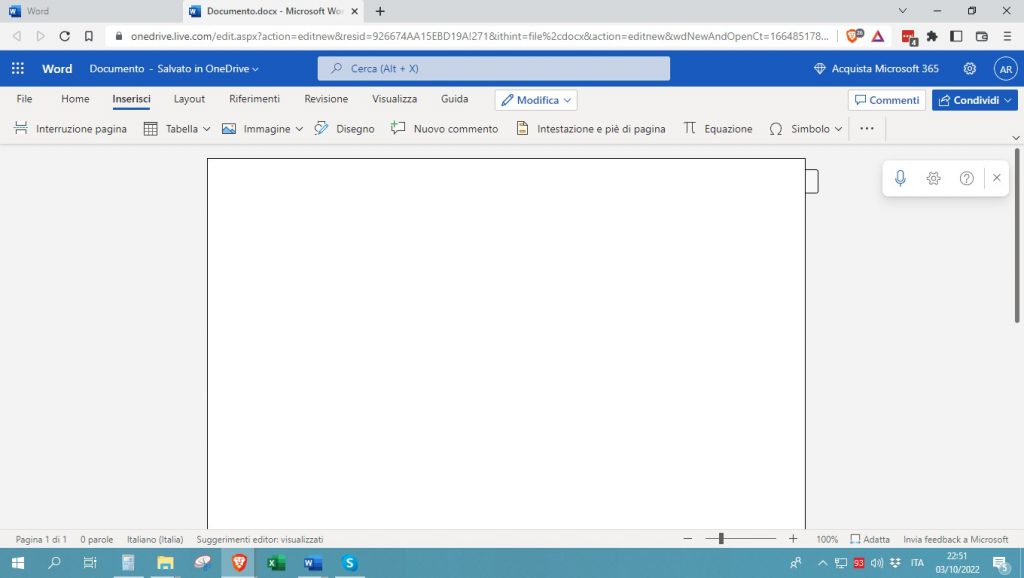Open the Disegno drawing tool
Viewport: 1024px width, 578px height.
[344, 129]
